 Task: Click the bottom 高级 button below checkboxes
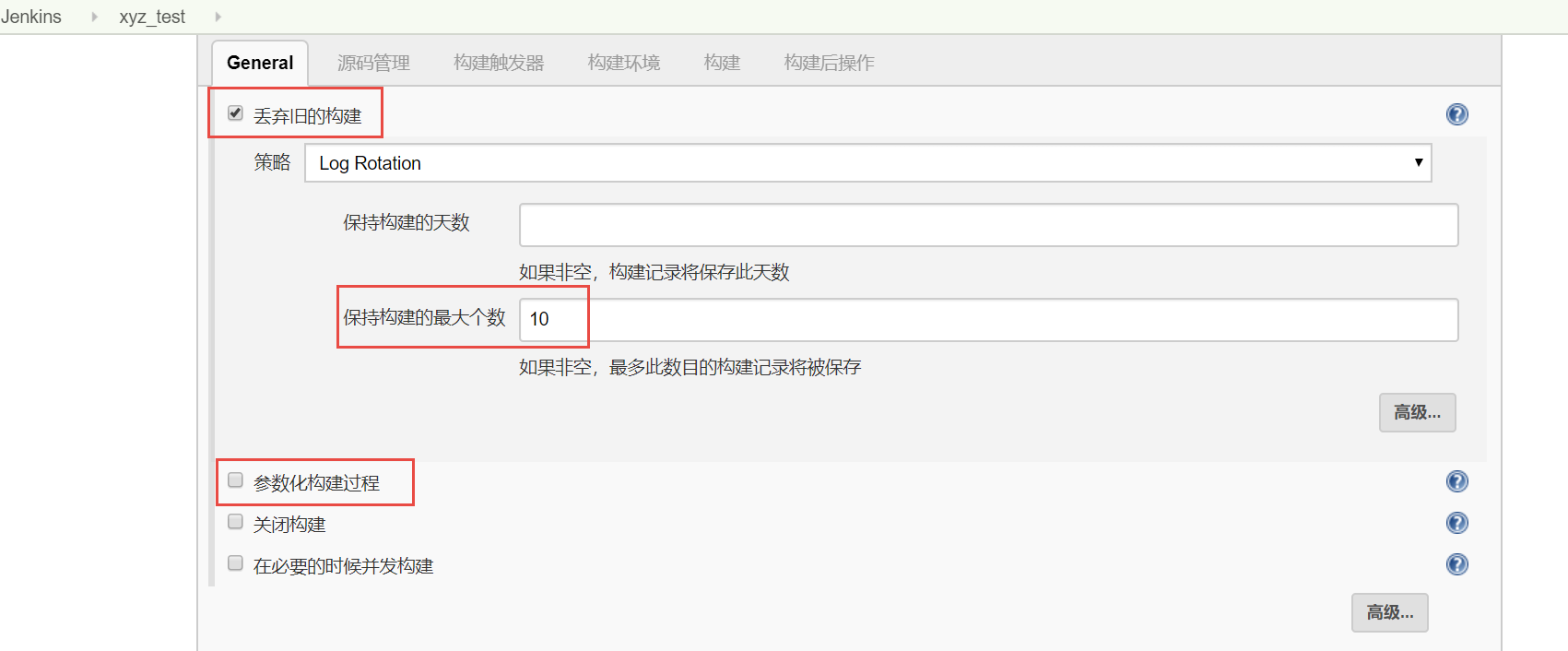[x=1389, y=612]
